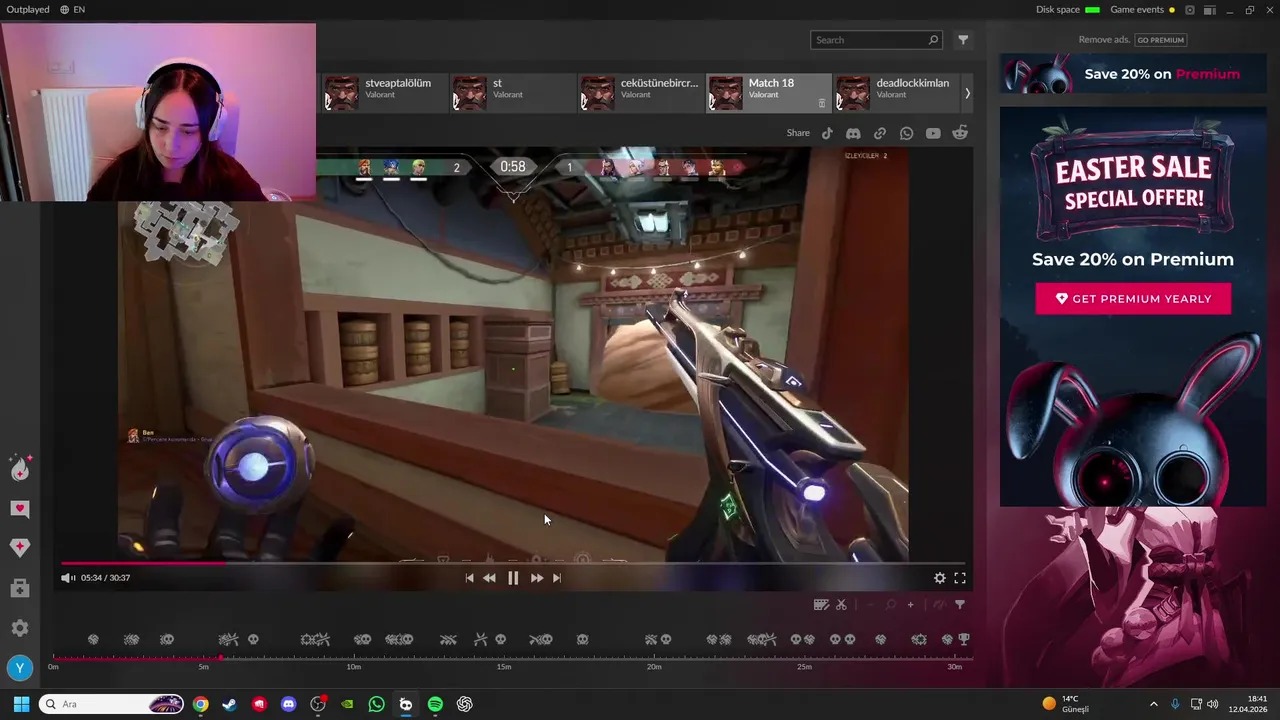Expand the system tray hidden icons
1280x720 pixels.
(x=1153, y=704)
